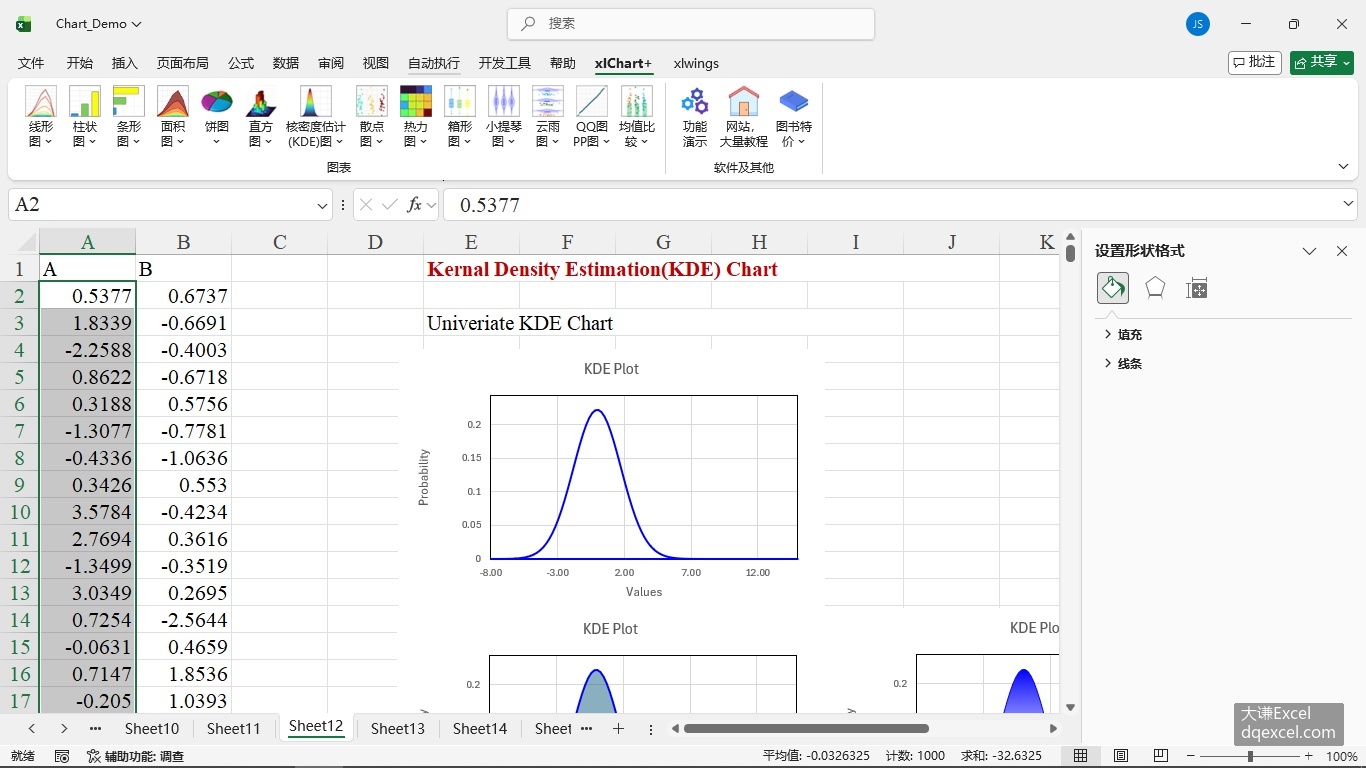Open the 功能演示 feature demo menu
The image size is (1366, 768).
tap(695, 117)
